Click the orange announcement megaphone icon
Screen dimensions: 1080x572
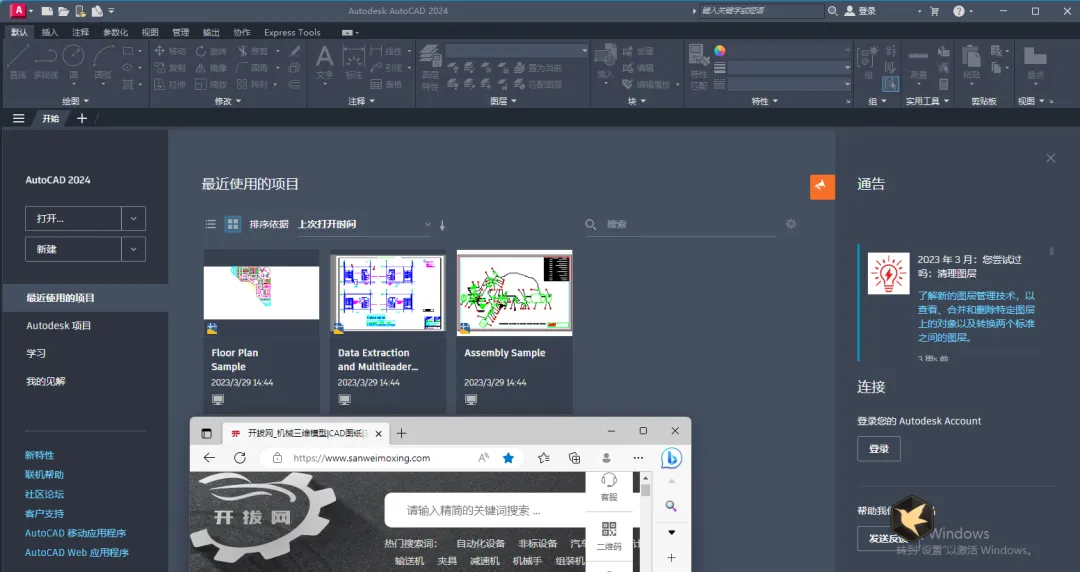(822, 186)
